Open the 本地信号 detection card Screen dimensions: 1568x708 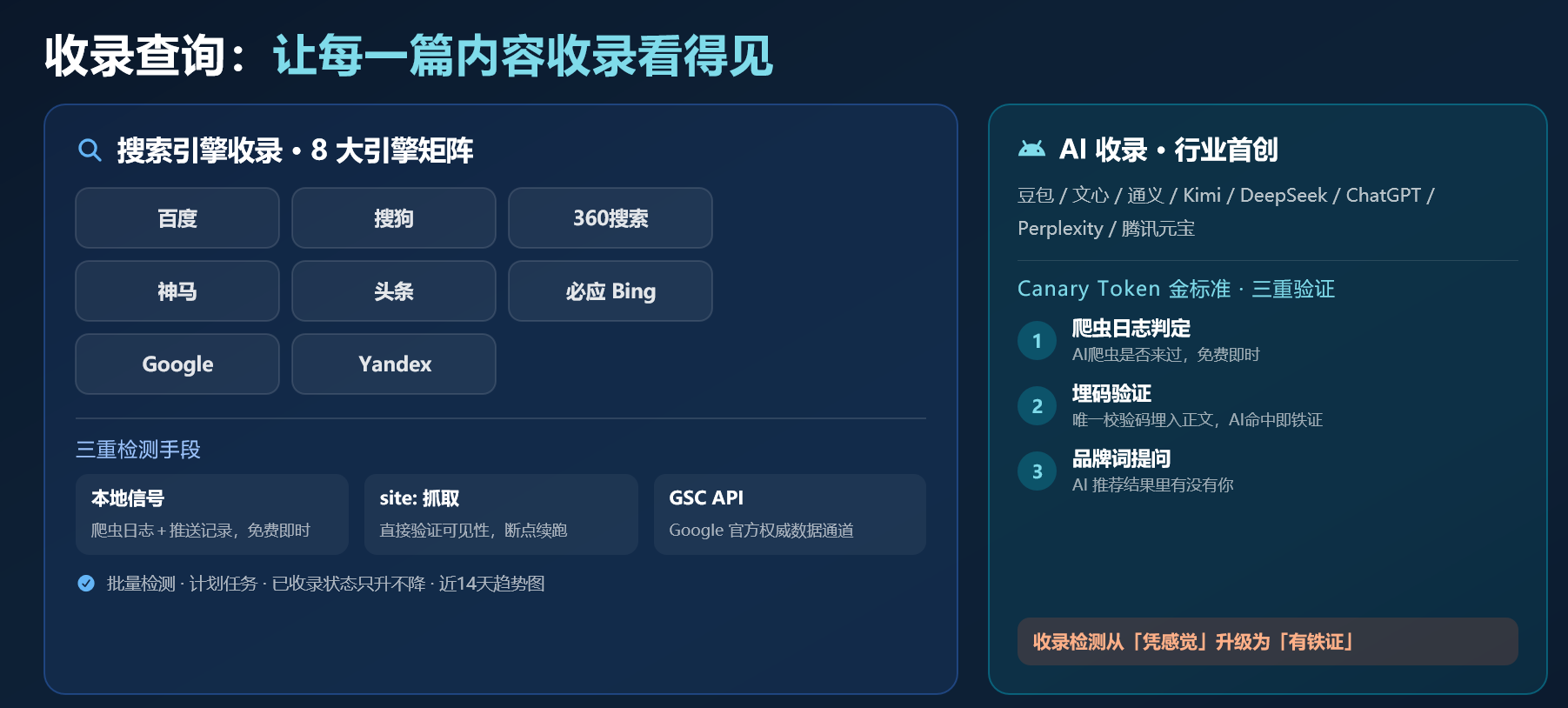pyautogui.click(x=212, y=514)
